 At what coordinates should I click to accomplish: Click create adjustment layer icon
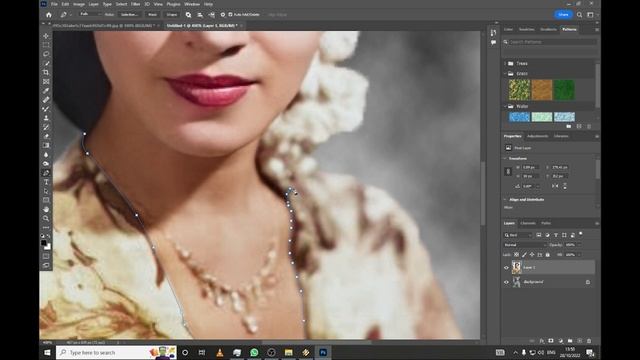pyautogui.click(x=560, y=340)
